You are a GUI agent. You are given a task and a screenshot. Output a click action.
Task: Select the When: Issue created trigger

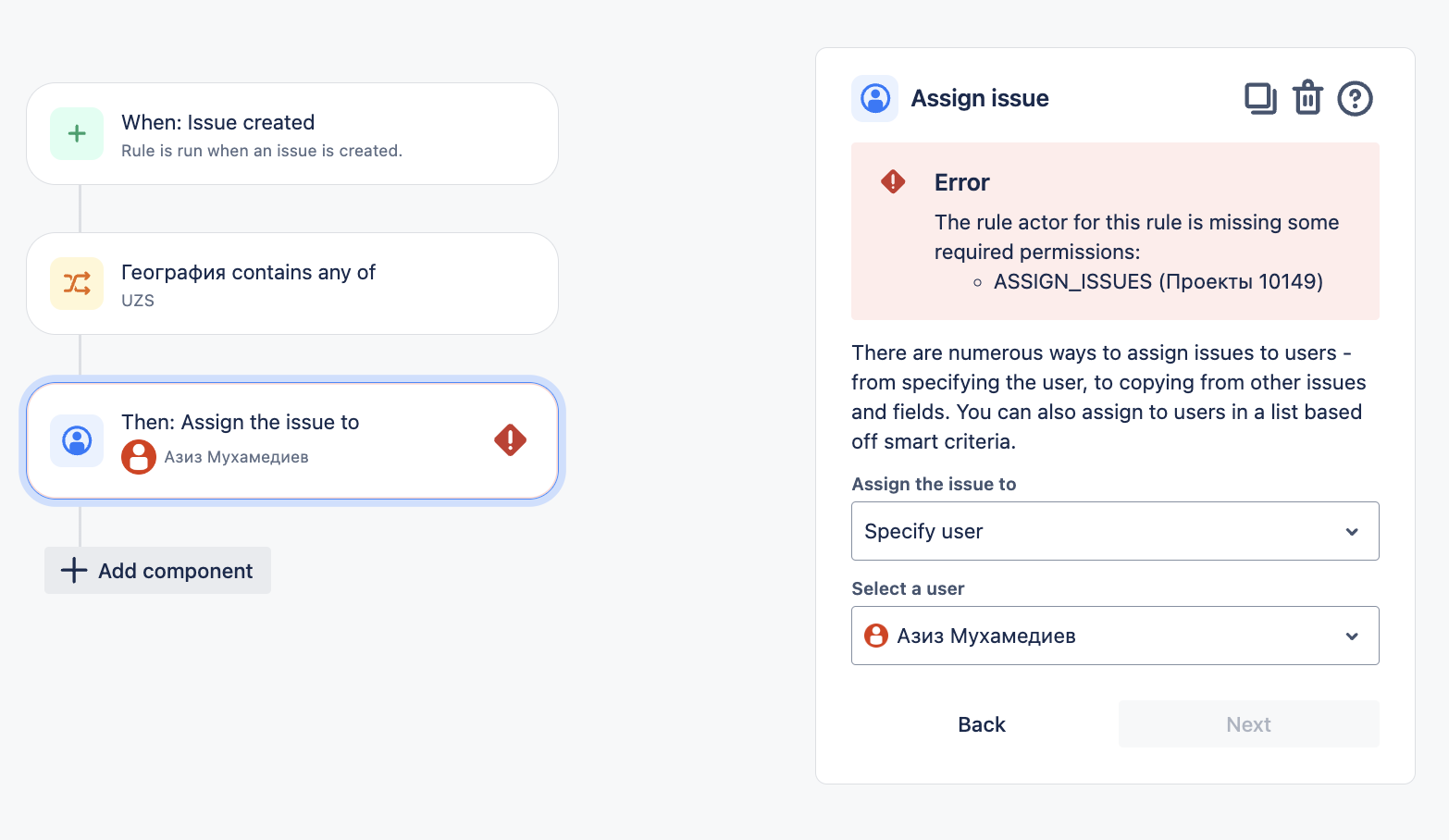(x=292, y=134)
